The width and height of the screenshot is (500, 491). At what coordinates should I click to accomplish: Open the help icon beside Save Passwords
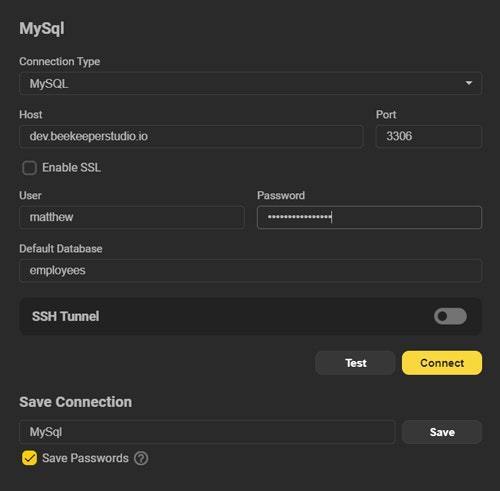tap(141, 458)
